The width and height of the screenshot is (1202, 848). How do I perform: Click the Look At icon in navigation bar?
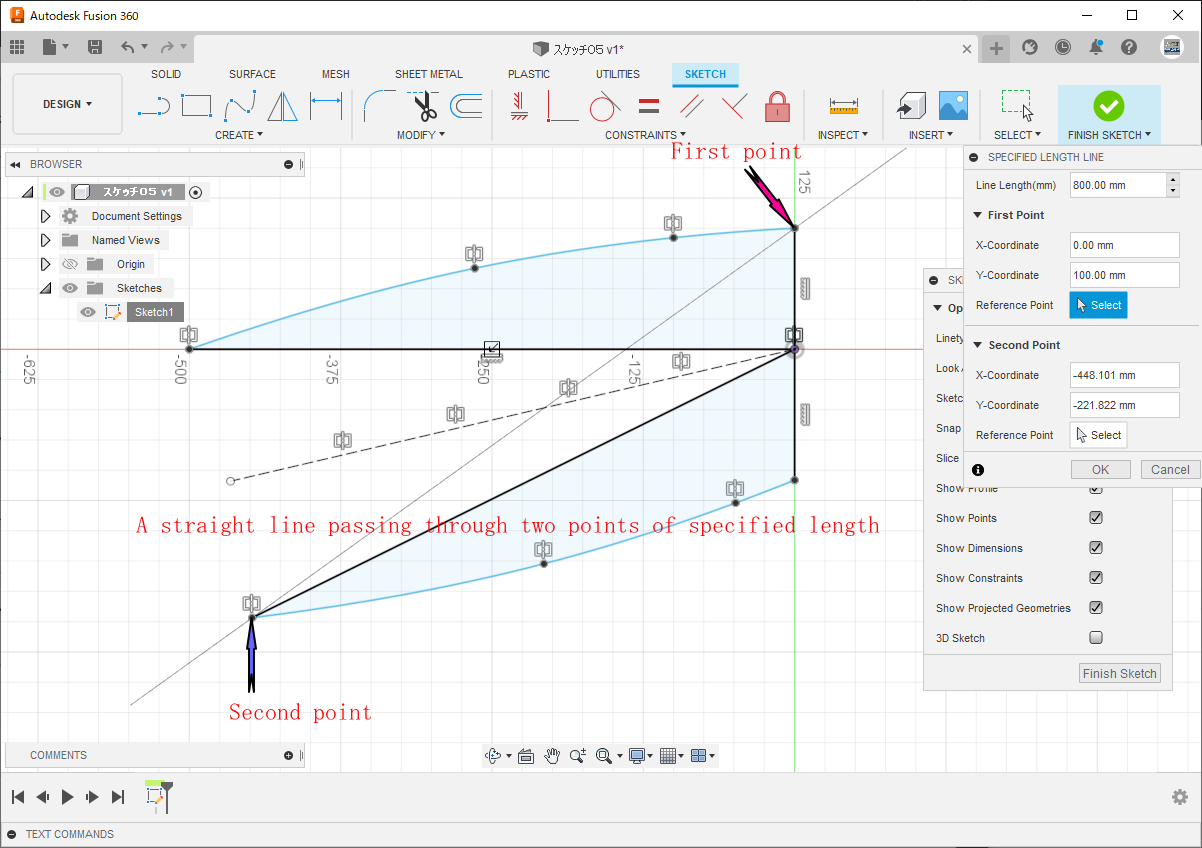tap(526, 756)
